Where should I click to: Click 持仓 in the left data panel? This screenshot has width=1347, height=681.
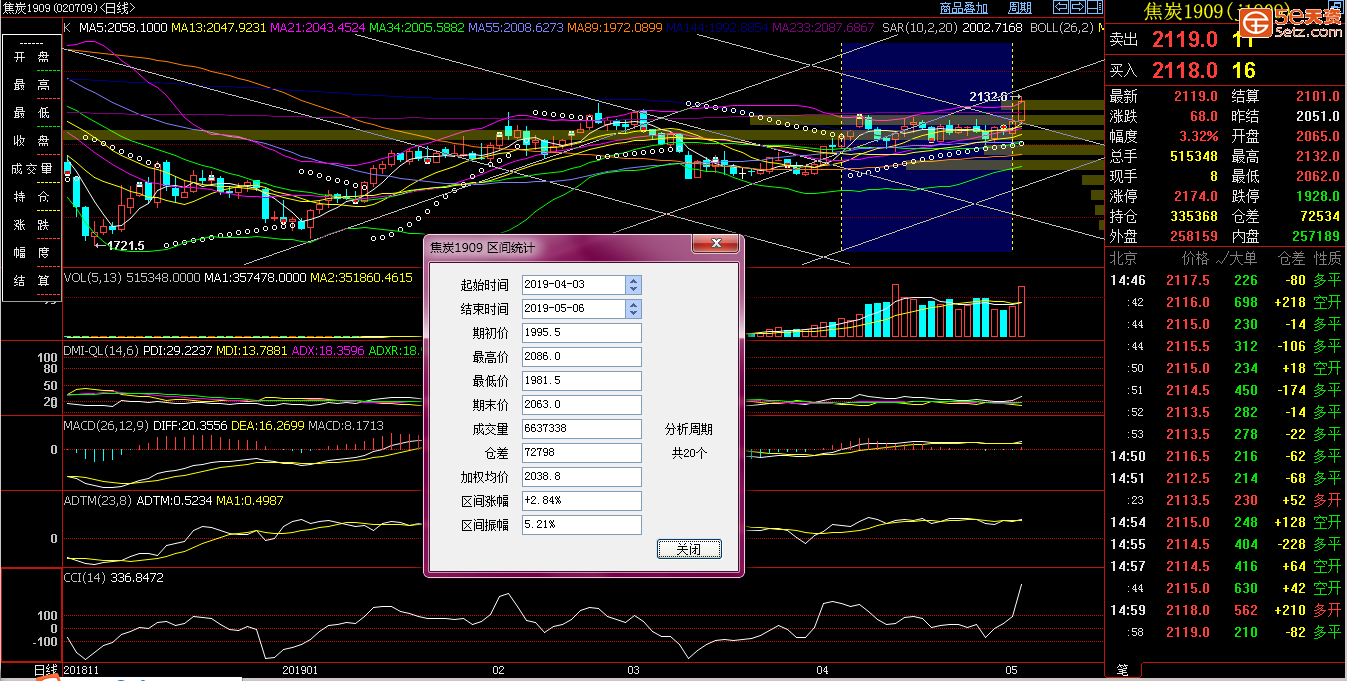pos(31,197)
